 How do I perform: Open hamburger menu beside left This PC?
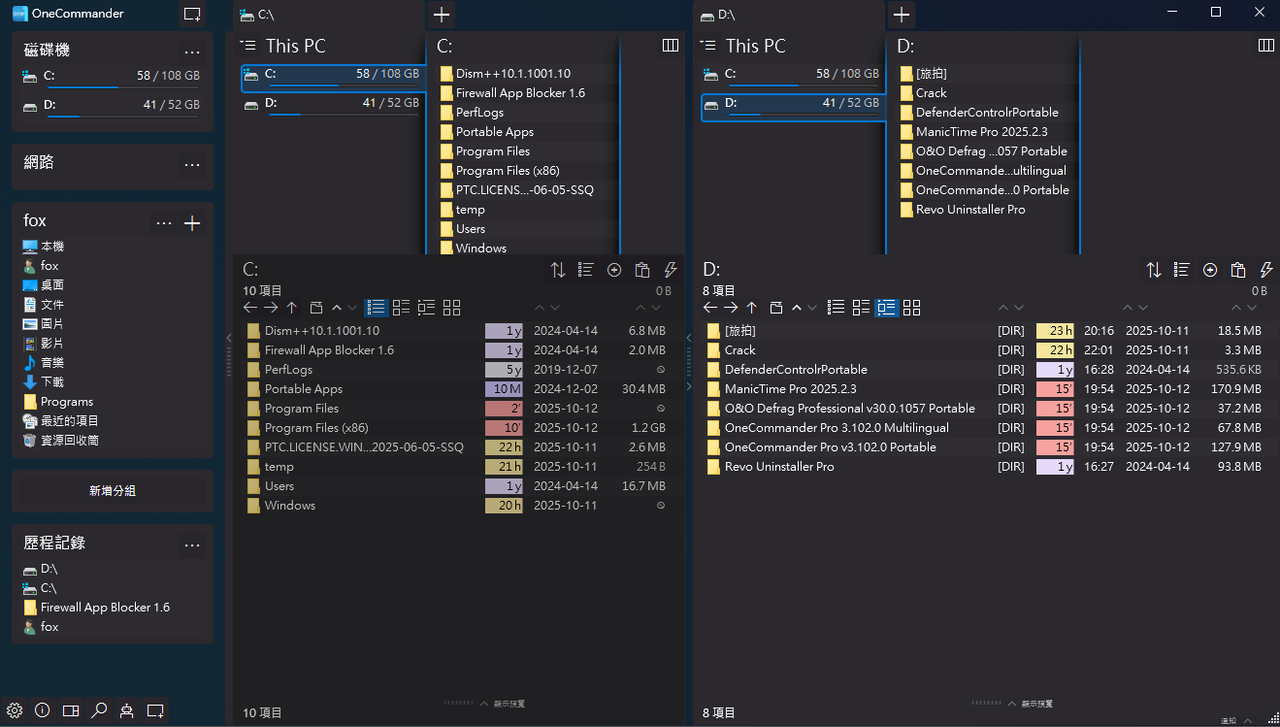coord(249,45)
